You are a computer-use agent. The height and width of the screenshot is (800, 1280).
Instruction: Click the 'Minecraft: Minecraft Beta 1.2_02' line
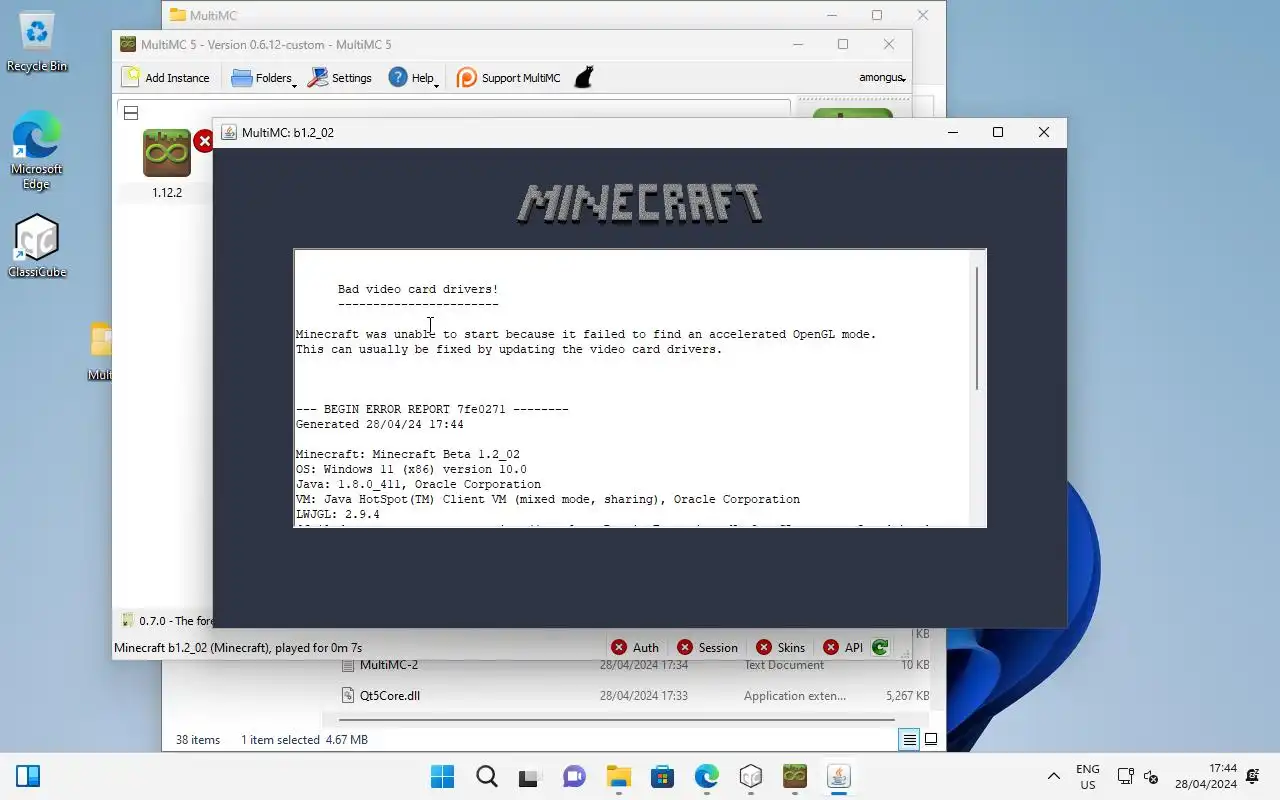[x=408, y=454]
